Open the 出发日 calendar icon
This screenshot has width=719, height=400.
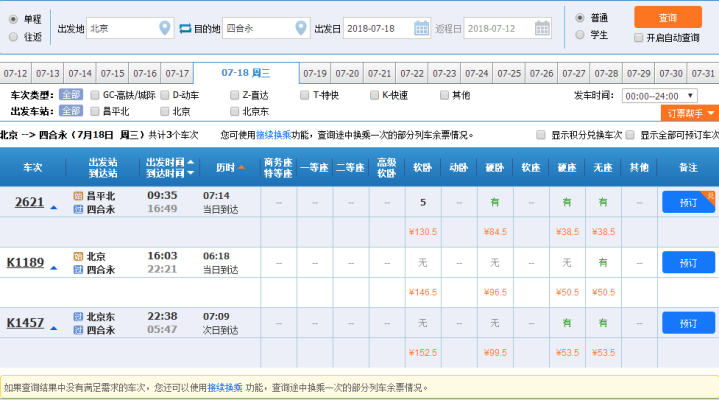pyautogui.click(x=422, y=28)
